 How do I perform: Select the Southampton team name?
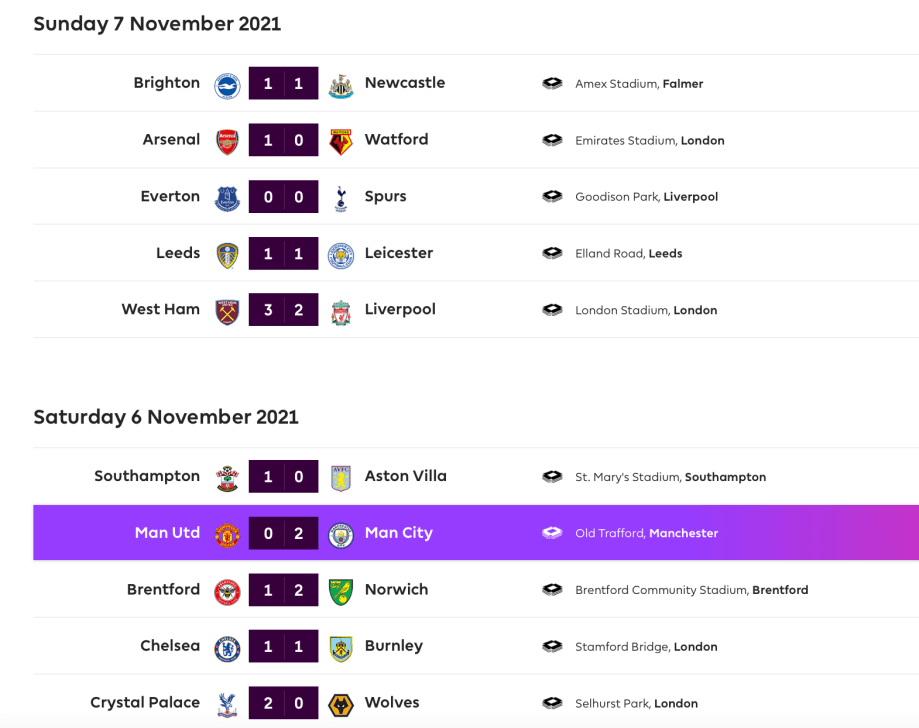click(x=147, y=476)
